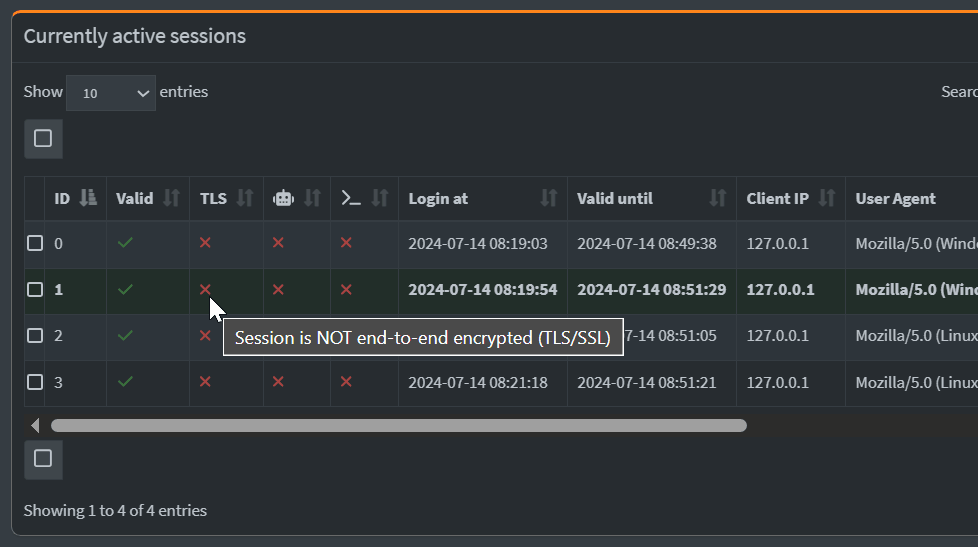Click the red terminal-column cross for session 0
978x547 pixels.
pyautogui.click(x=346, y=243)
